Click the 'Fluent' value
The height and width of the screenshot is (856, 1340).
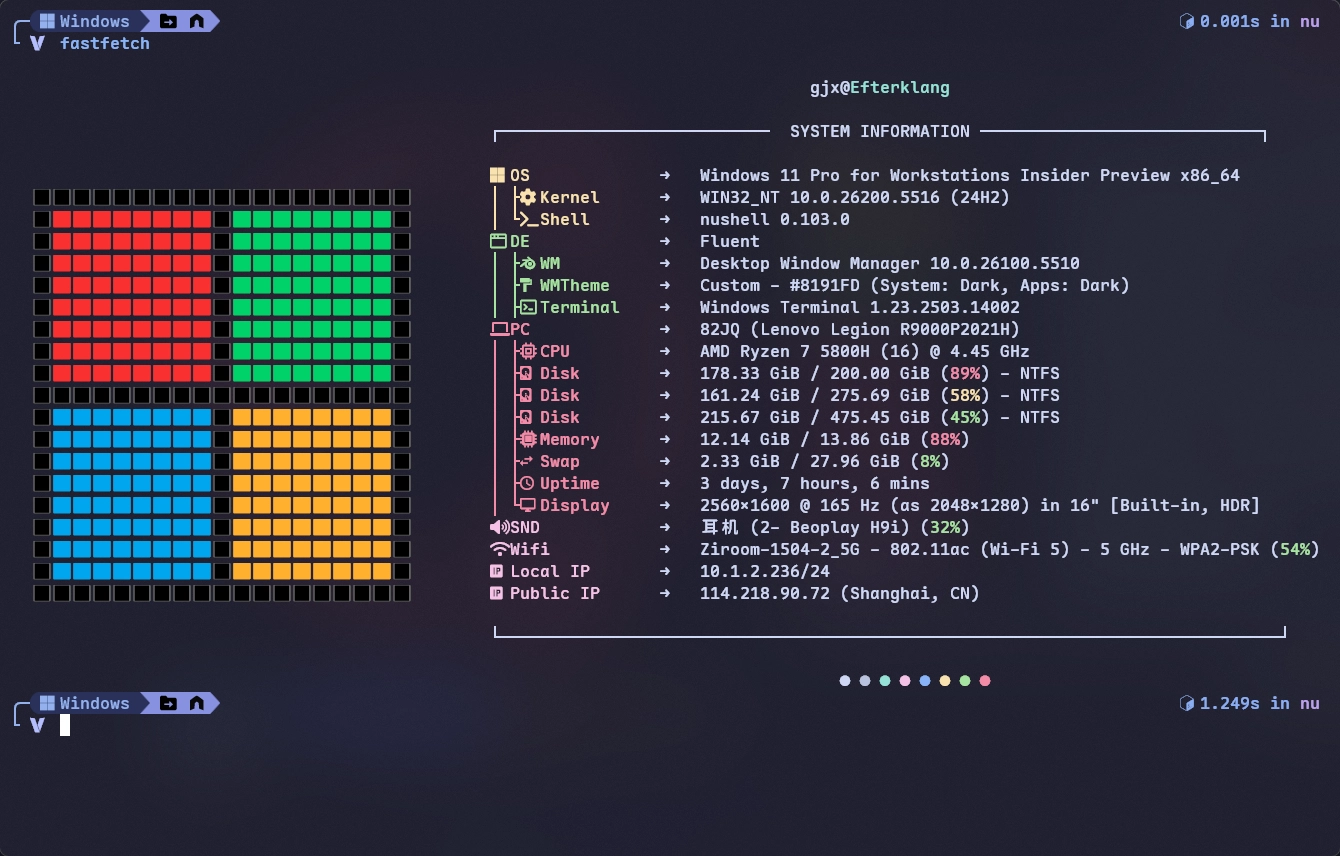coord(730,241)
